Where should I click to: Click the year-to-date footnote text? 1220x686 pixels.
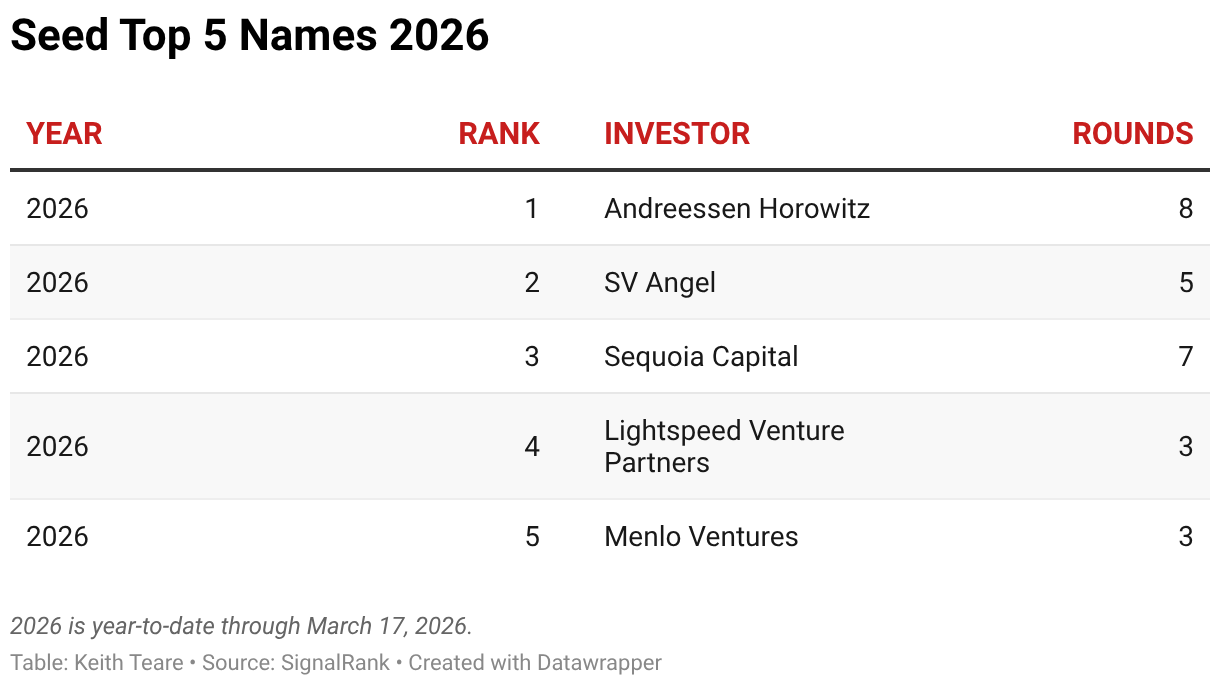pos(241,626)
